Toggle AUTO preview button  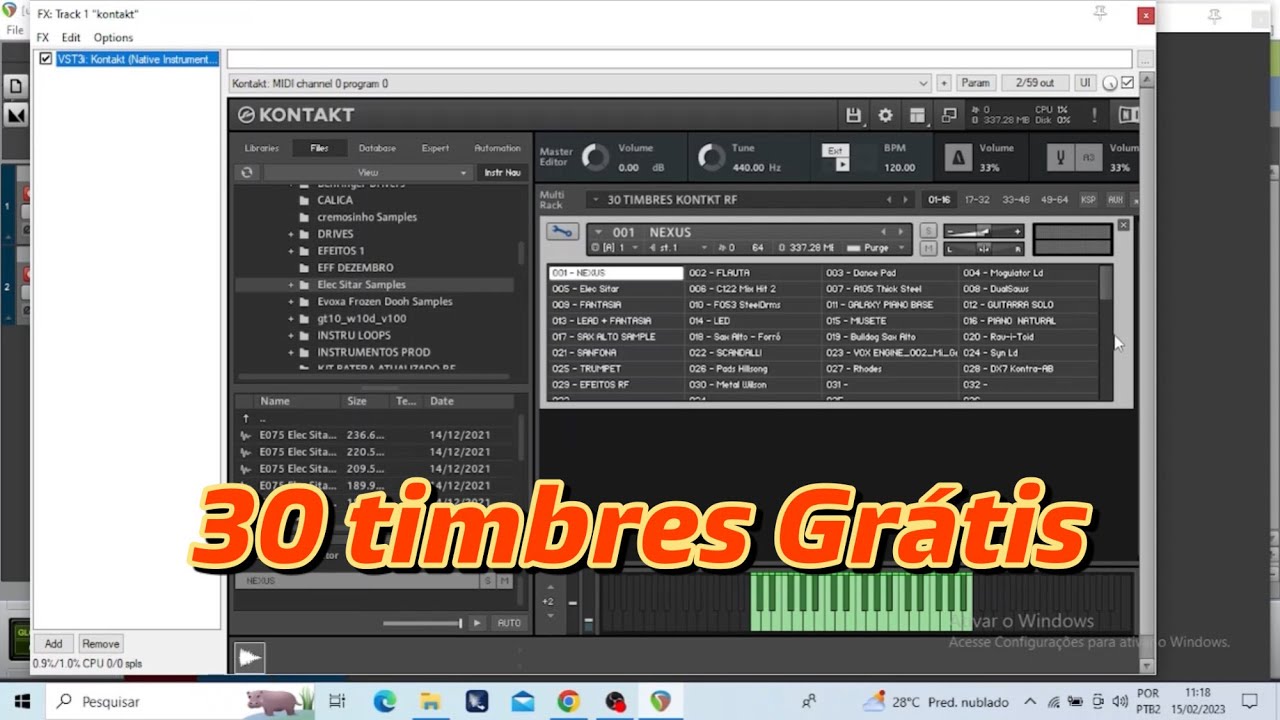click(509, 623)
